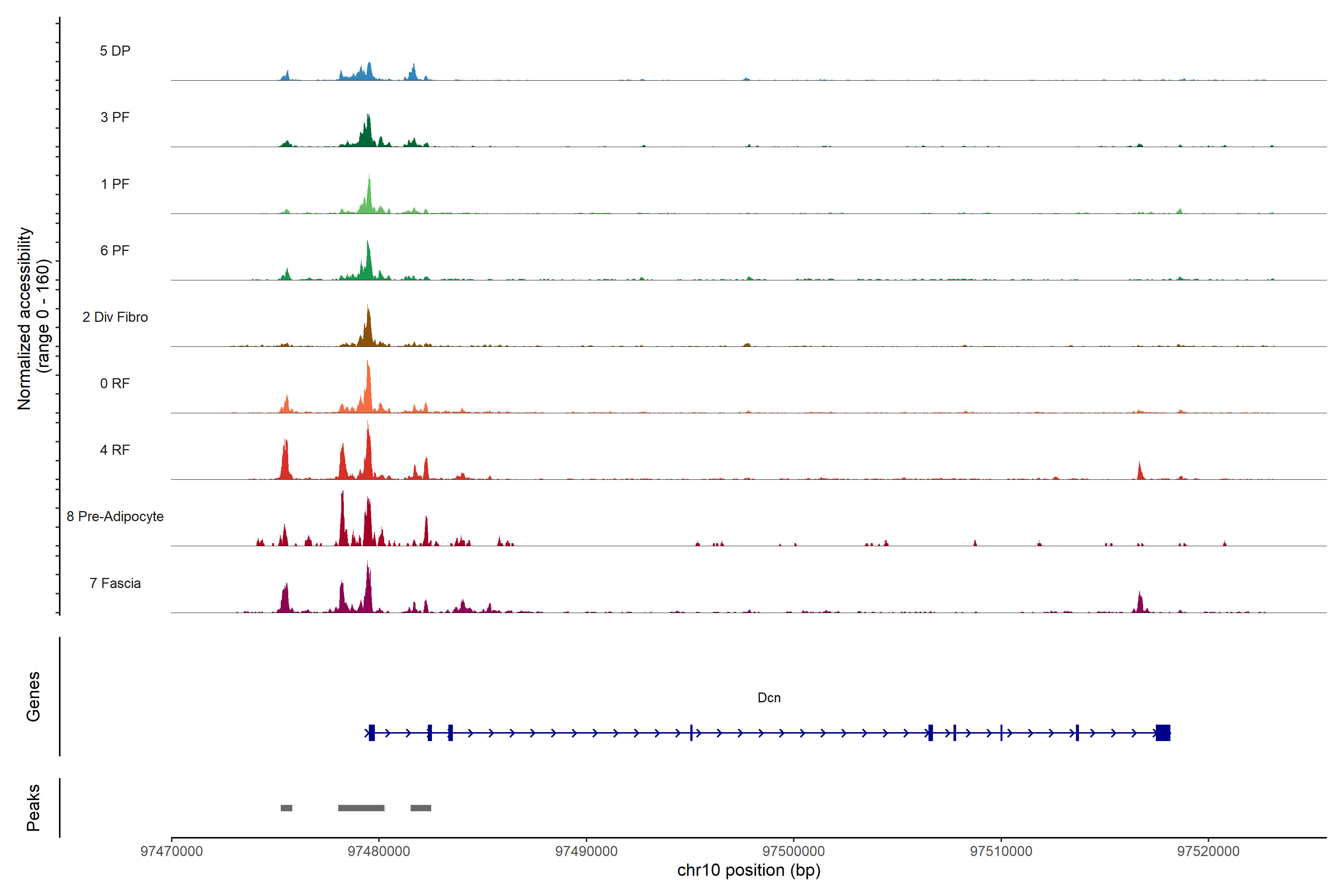Screen dimensions: 1344x896
Task: Select the 6 PF track label
Action: click(x=115, y=250)
